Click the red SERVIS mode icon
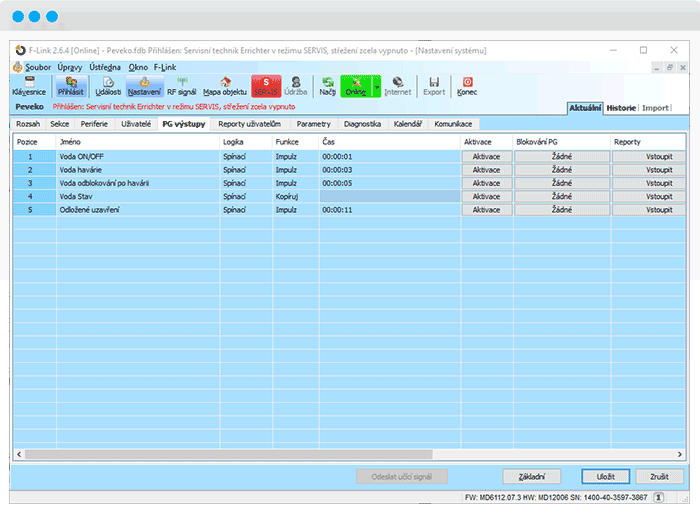The width and height of the screenshot is (700, 519). (265, 86)
